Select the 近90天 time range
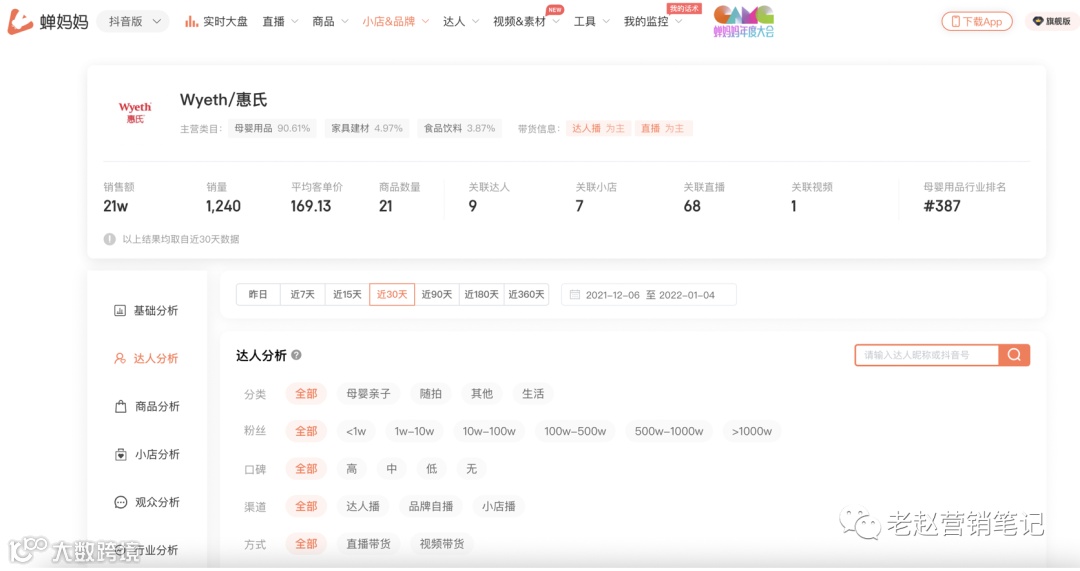This screenshot has height=571, width=1080. coord(437,294)
